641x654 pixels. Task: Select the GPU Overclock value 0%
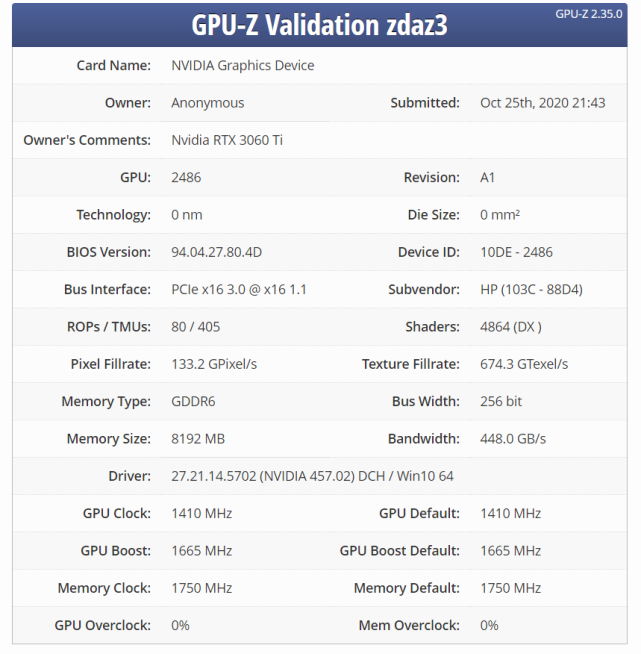[180, 625]
